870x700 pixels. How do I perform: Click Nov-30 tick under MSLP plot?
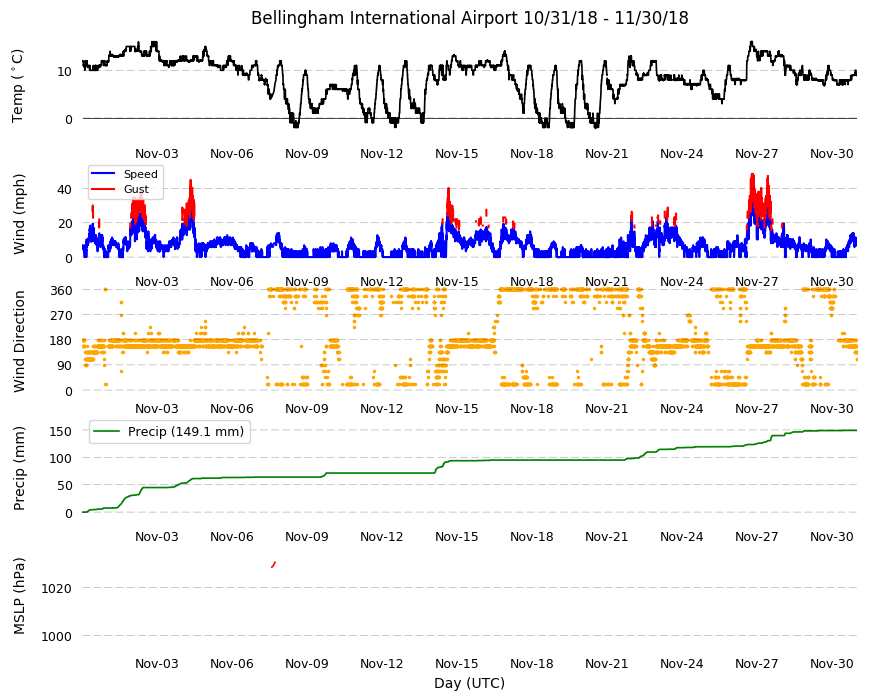click(832, 663)
